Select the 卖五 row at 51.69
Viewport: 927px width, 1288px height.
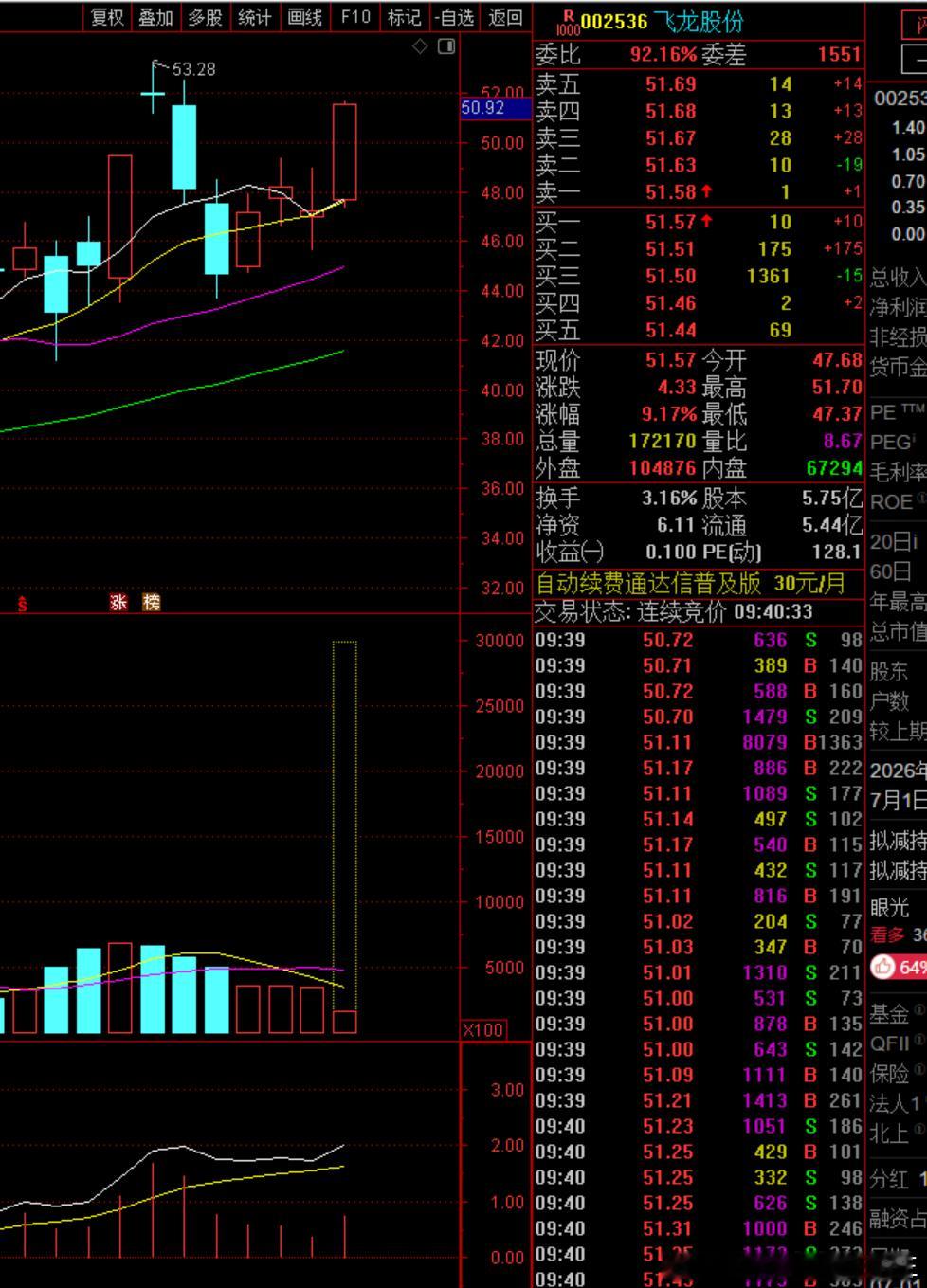point(700,83)
